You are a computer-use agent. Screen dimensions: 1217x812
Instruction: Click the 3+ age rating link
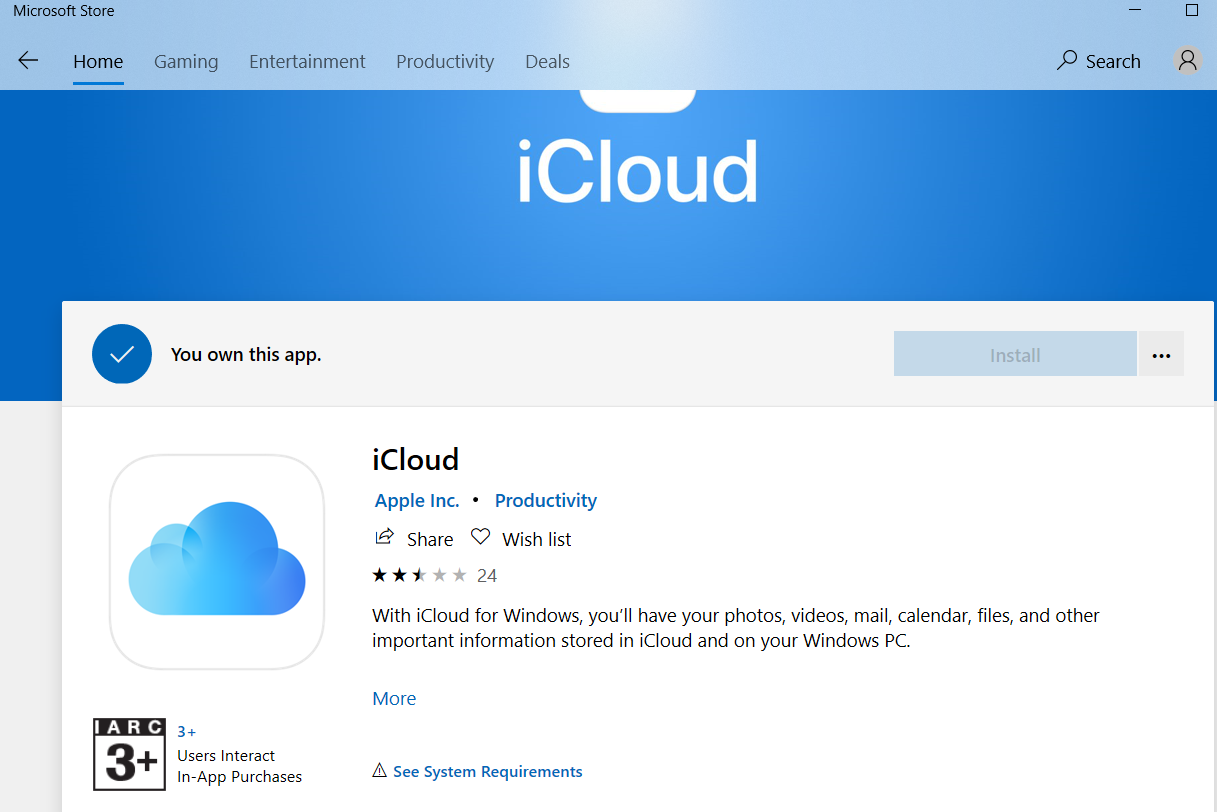187,732
